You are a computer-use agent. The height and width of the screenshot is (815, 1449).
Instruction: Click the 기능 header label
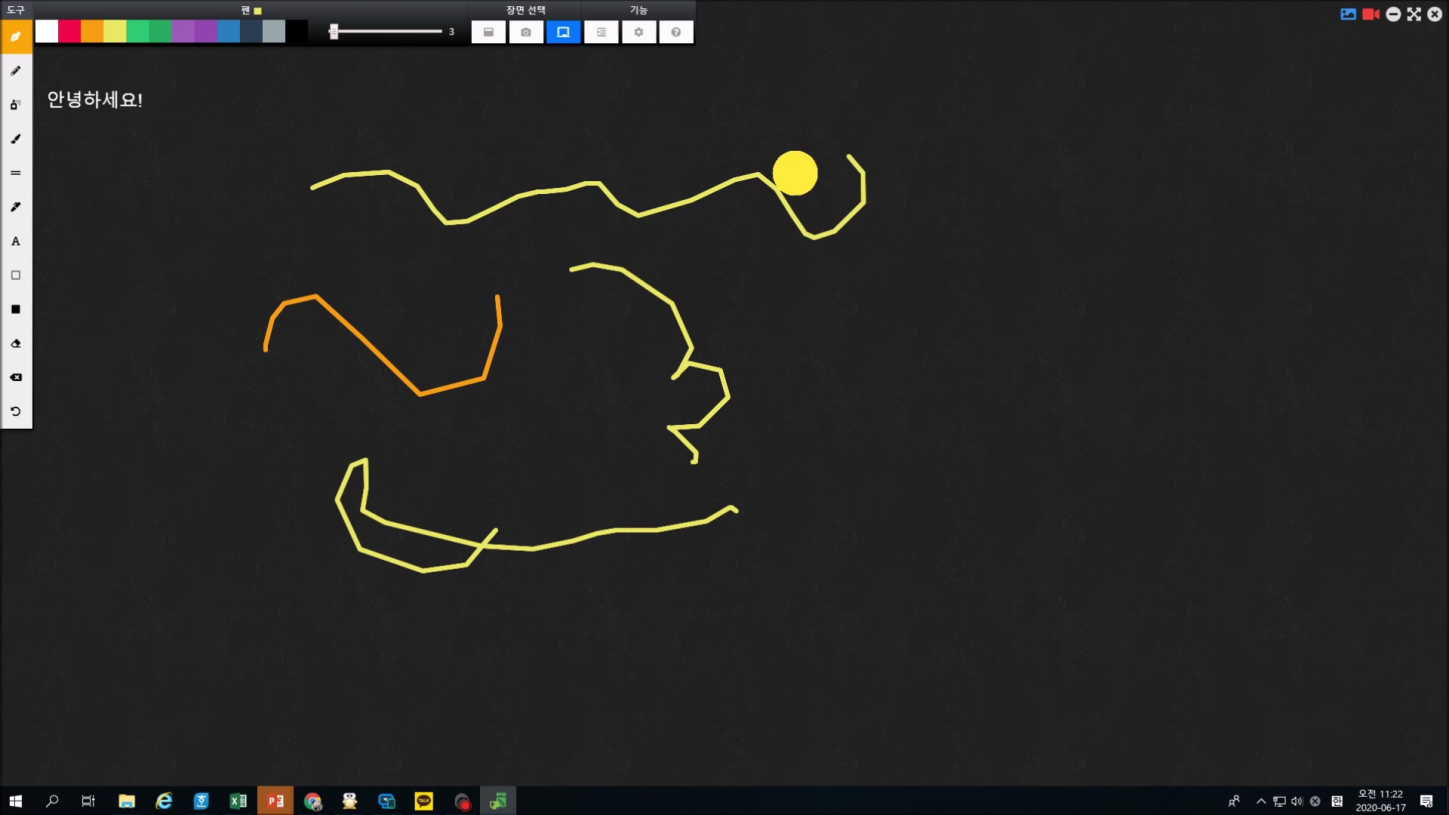[639, 10]
